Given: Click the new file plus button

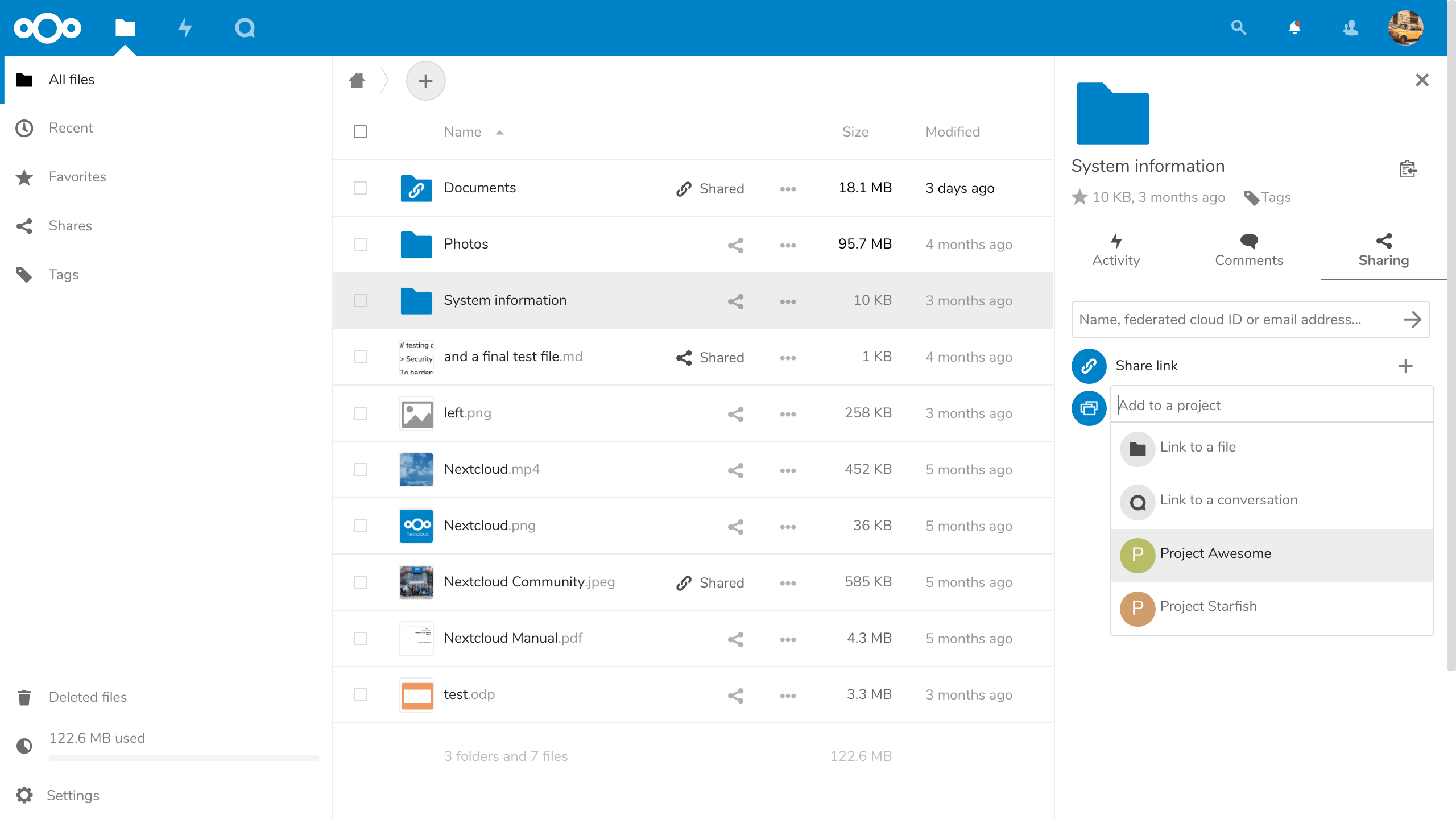Looking at the screenshot, I should (x=425, y=81).
